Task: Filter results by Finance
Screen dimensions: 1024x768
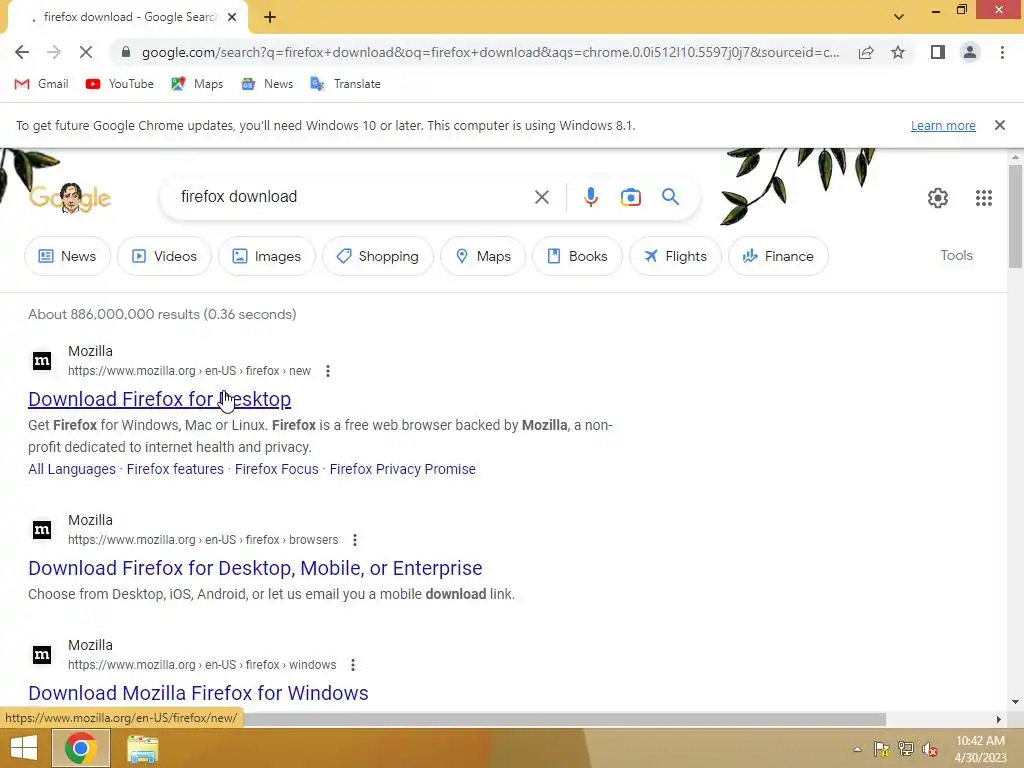Action: pos(778,256)
